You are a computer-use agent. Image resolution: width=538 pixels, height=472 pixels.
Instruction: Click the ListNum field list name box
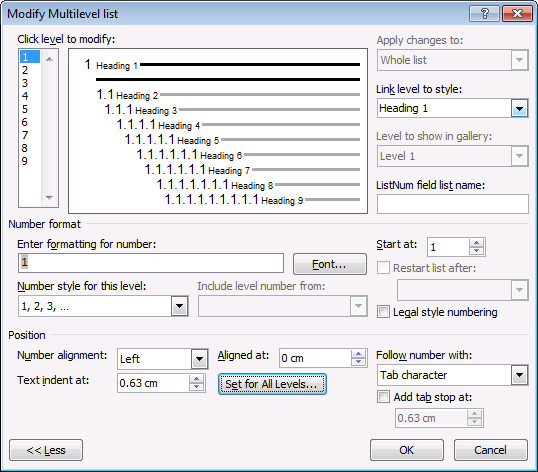point(453,204)
